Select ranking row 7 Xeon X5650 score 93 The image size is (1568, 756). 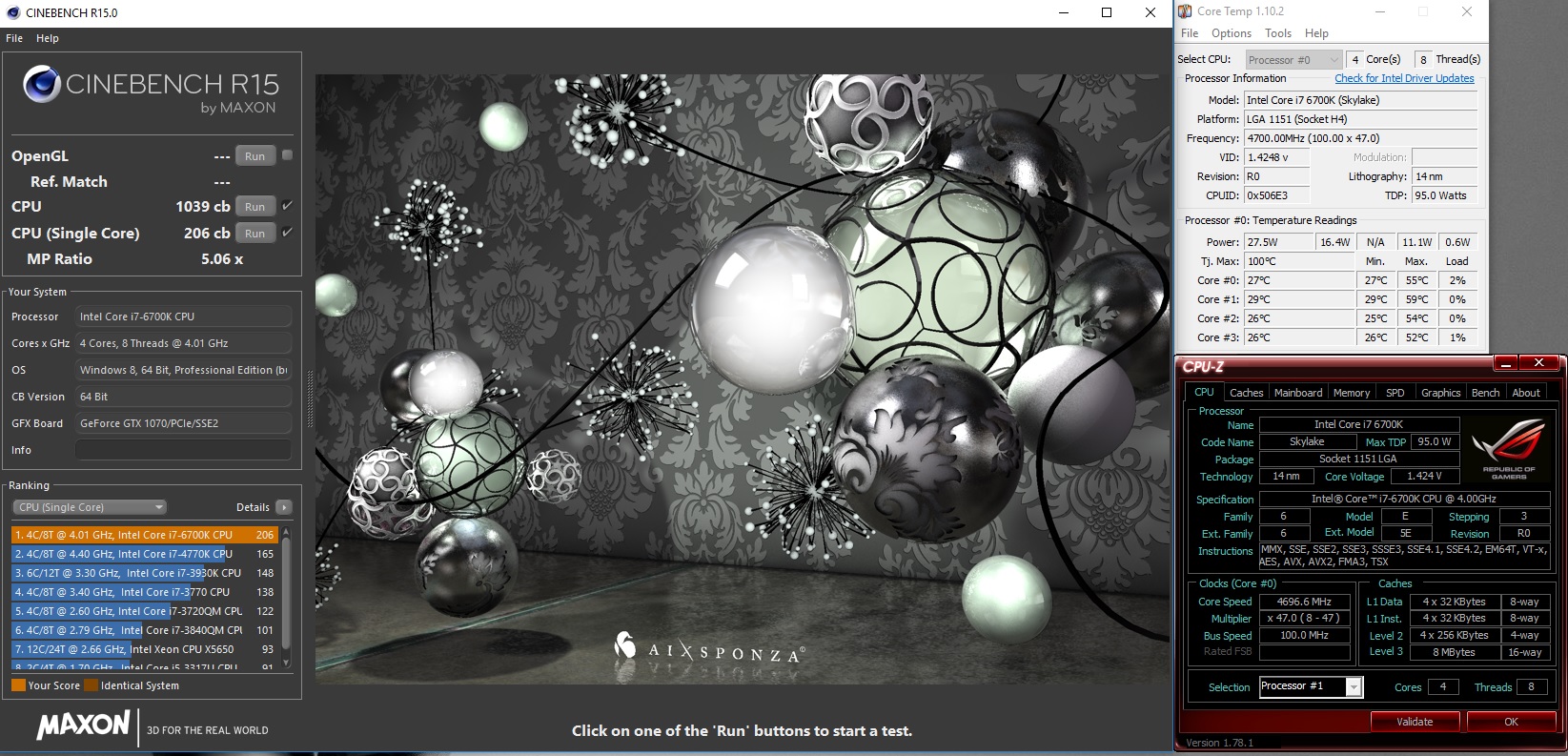tap(144, 649)
